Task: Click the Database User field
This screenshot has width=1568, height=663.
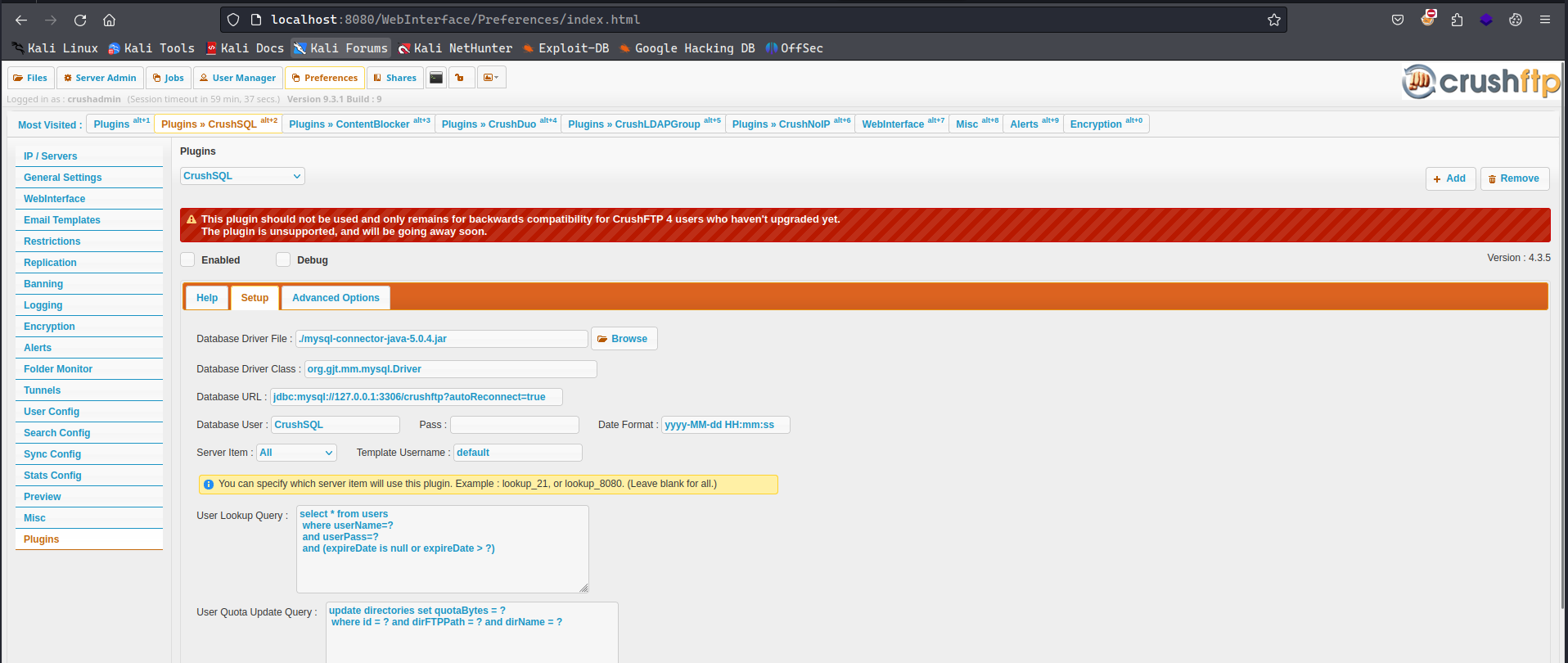Action: 336,425
